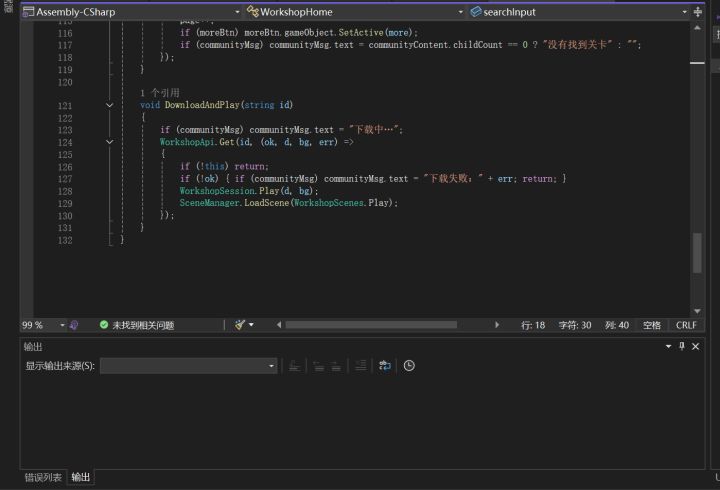Open the code cleanup broom icon

[240, 325]
